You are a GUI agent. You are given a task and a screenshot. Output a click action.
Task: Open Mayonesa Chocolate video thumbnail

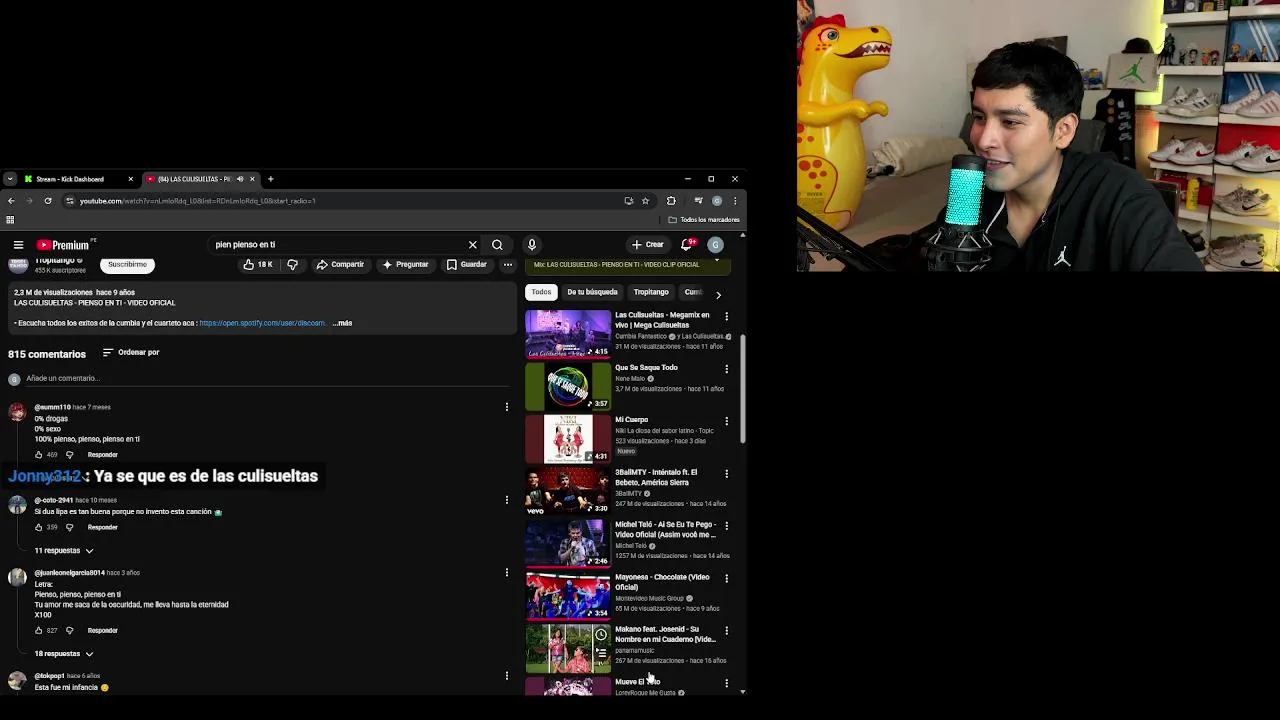pos(568,595)
